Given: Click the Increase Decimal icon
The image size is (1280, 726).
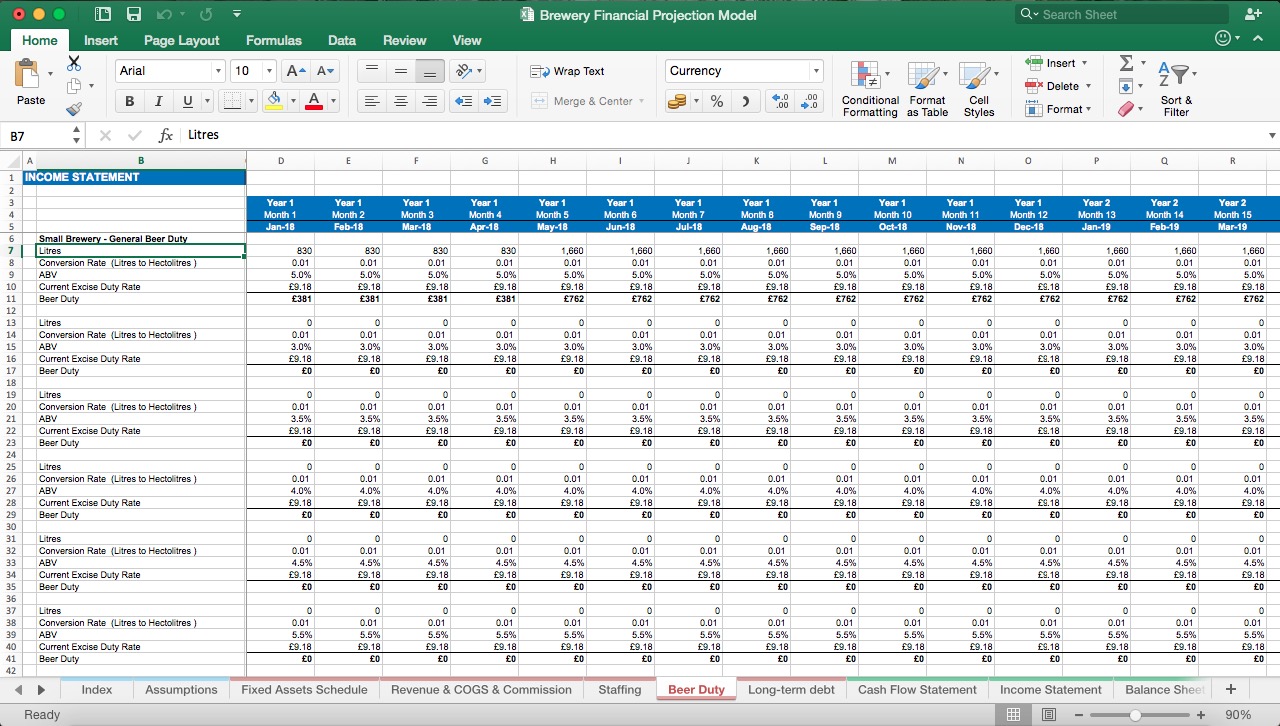Looking at the screenshot, I should pos(780,101).
